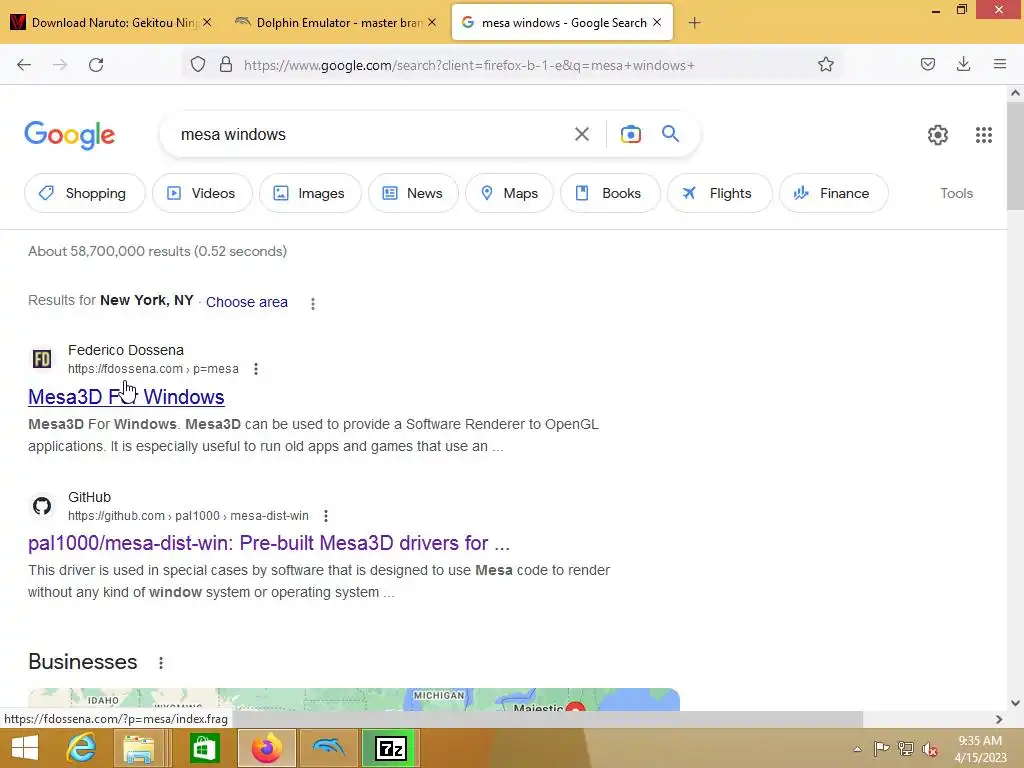Open the Windows Start button
This screenshot has width=1024, height=768.
(x=25, y=748)
